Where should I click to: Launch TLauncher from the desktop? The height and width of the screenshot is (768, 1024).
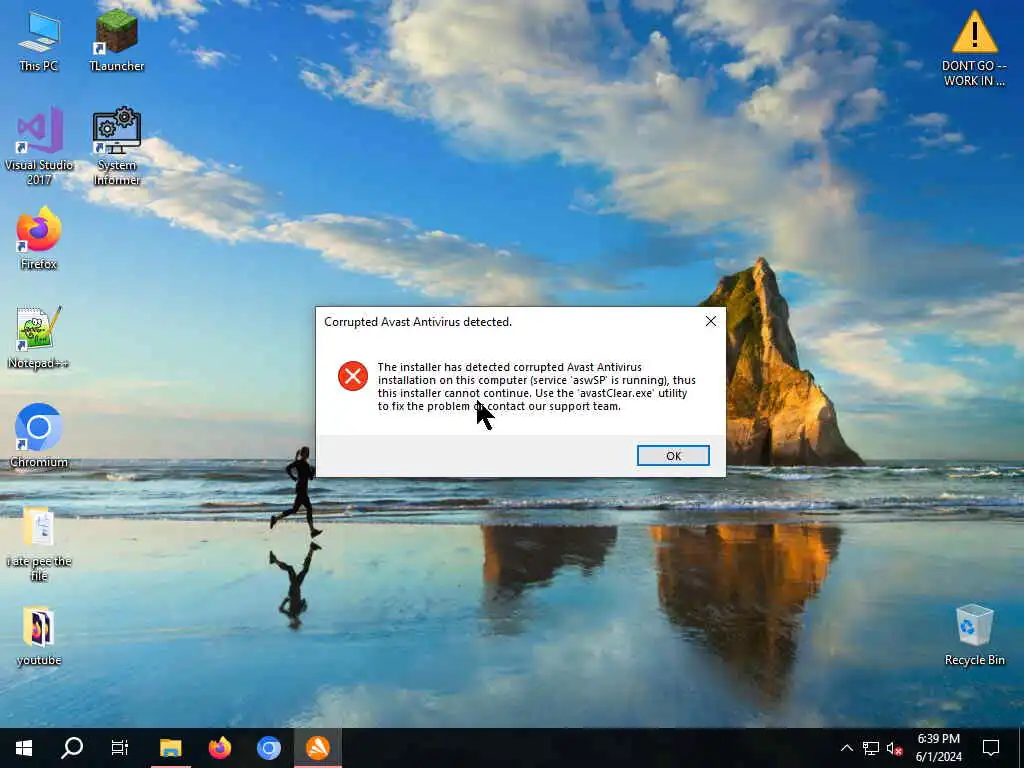click(x=116, y=40)
